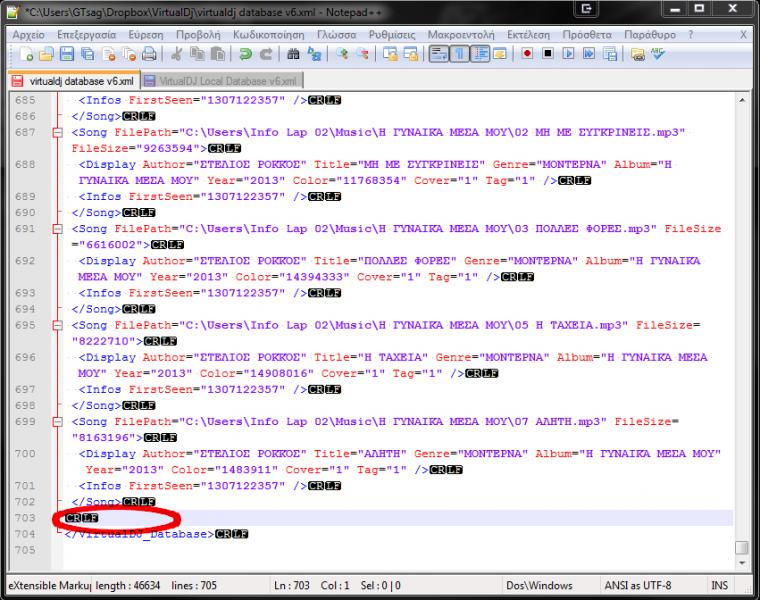Click the scrollbar down arrow
Screen dimensions: 760x600
pos(742,563)
